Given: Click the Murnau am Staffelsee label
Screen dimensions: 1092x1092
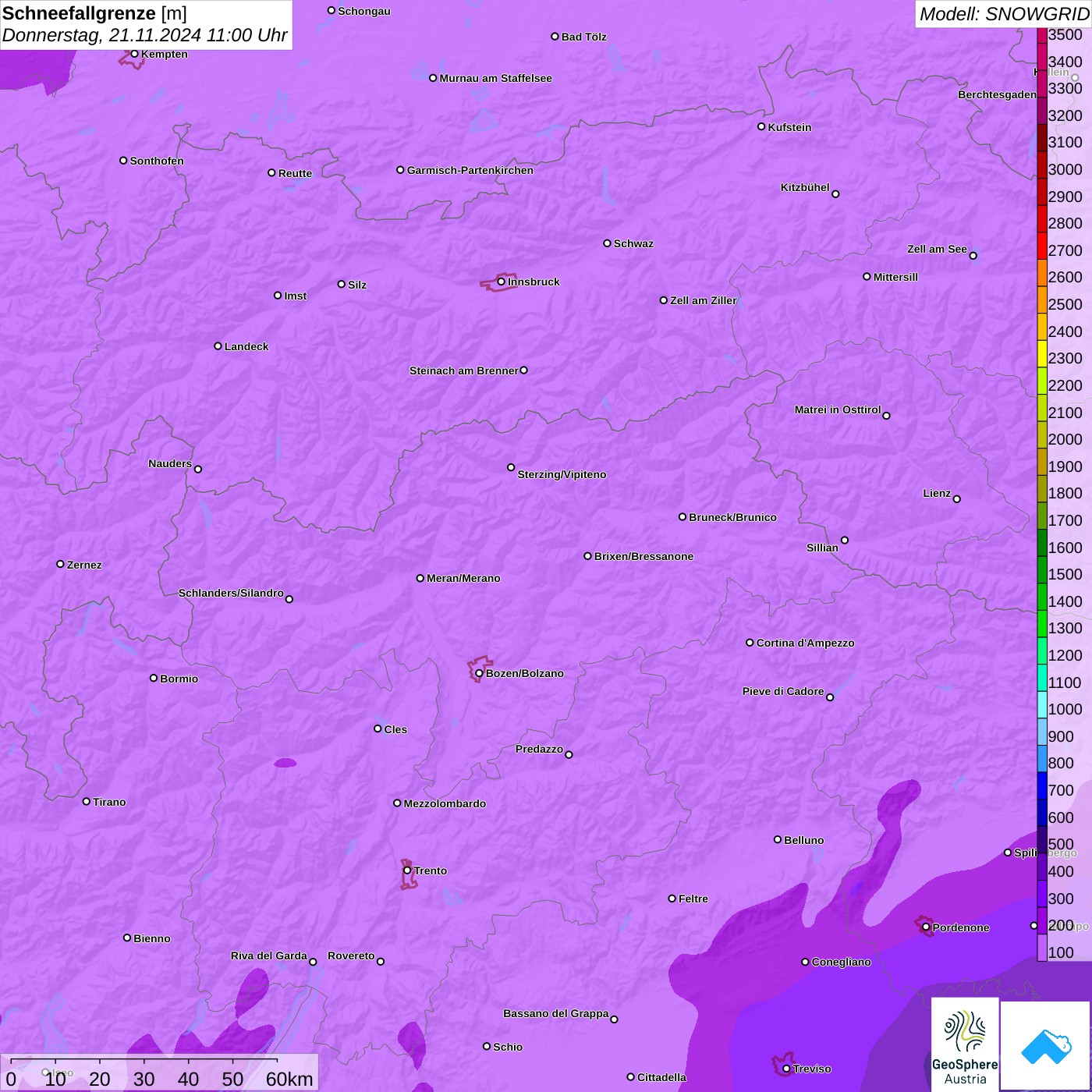Looking at the screenshot, I should click(x=496, y=78).
